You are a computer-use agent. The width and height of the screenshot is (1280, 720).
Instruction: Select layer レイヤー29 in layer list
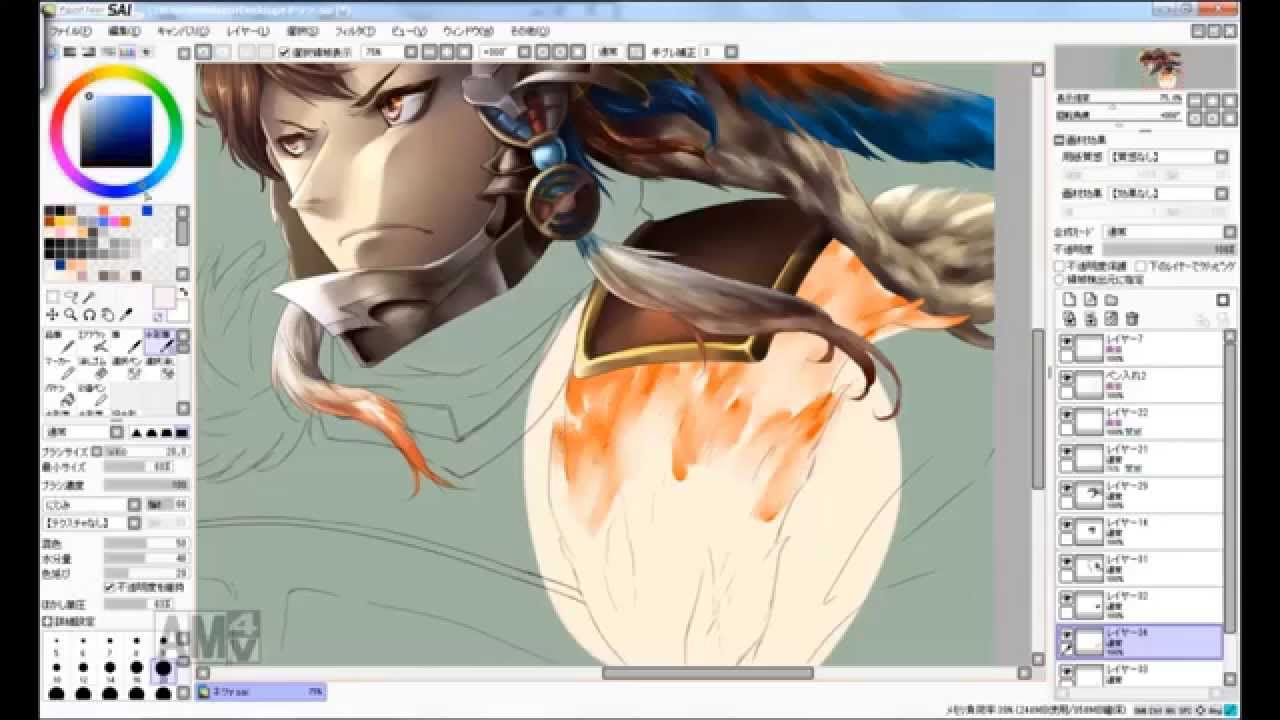[x=1140, y=494]
